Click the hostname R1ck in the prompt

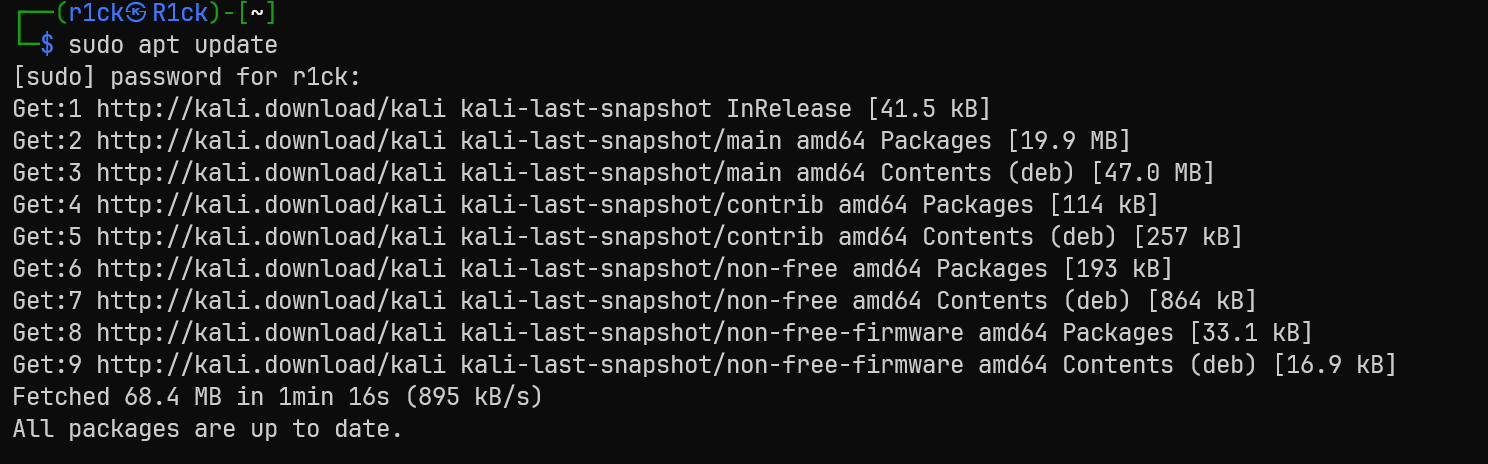(180, 13)
